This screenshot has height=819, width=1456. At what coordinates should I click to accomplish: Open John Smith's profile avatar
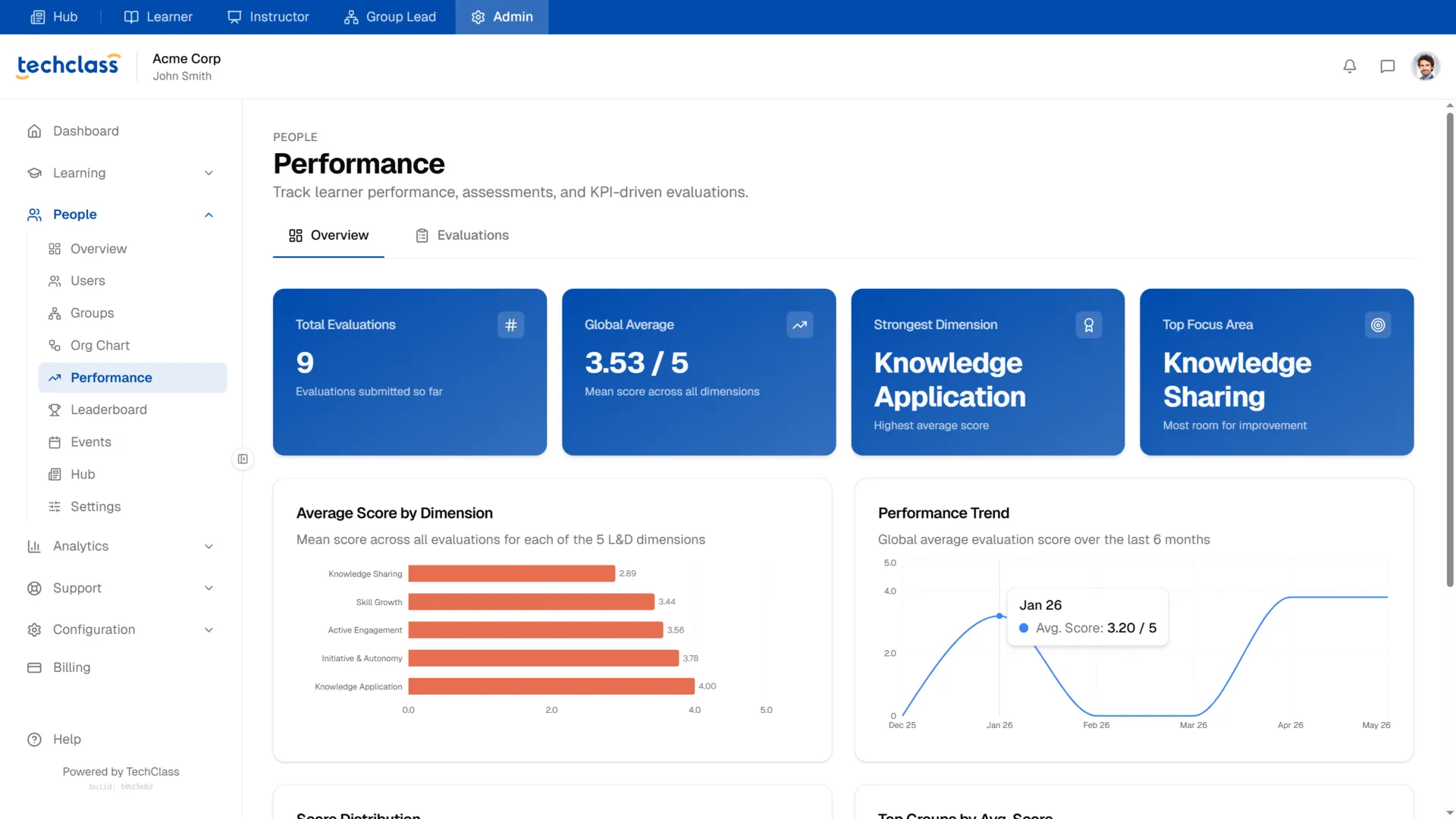1426,67
